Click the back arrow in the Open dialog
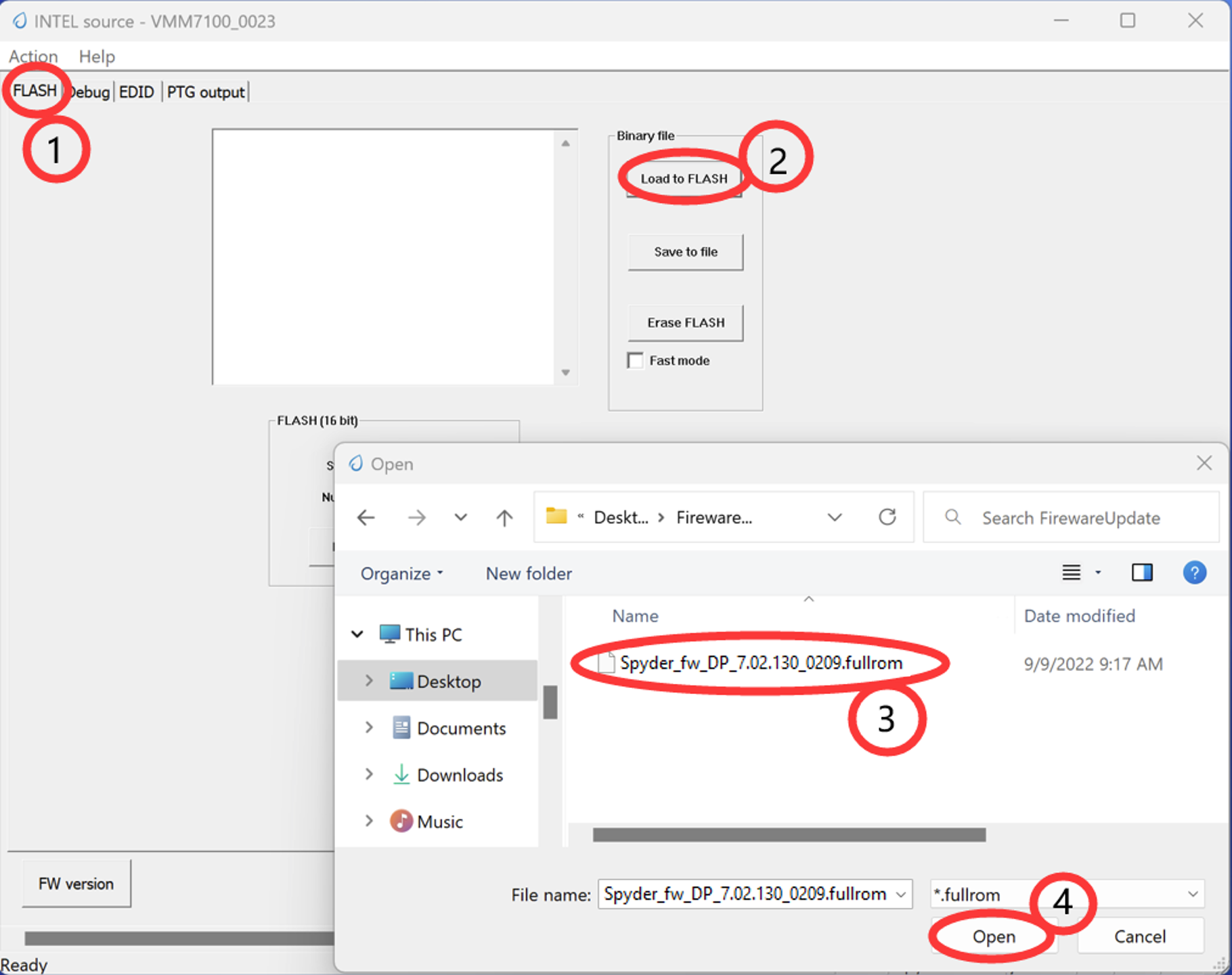The height and width of the screenshot is (975, 1232). click(x=366, y=517)
